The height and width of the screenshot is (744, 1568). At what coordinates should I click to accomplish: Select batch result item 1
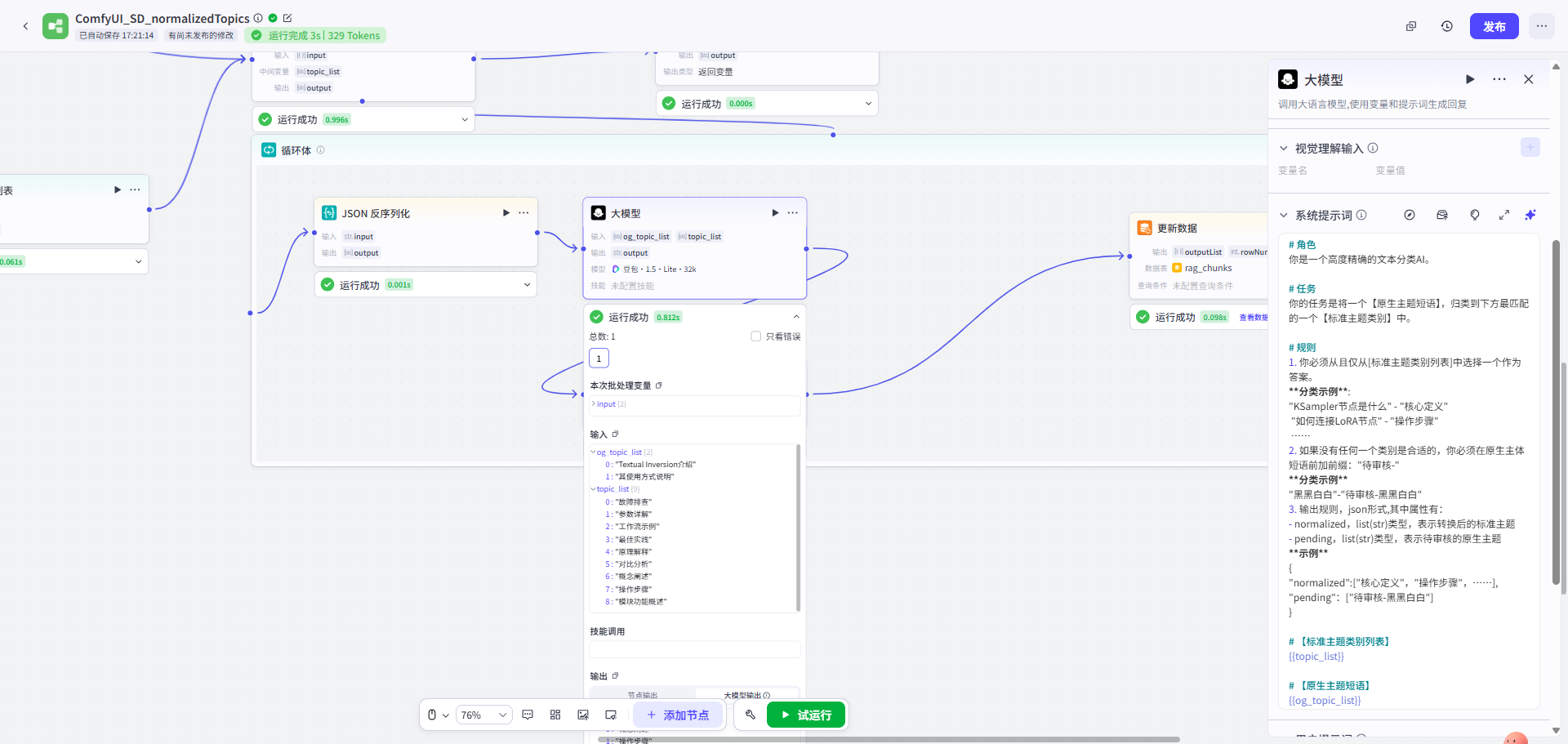[599, 359]
